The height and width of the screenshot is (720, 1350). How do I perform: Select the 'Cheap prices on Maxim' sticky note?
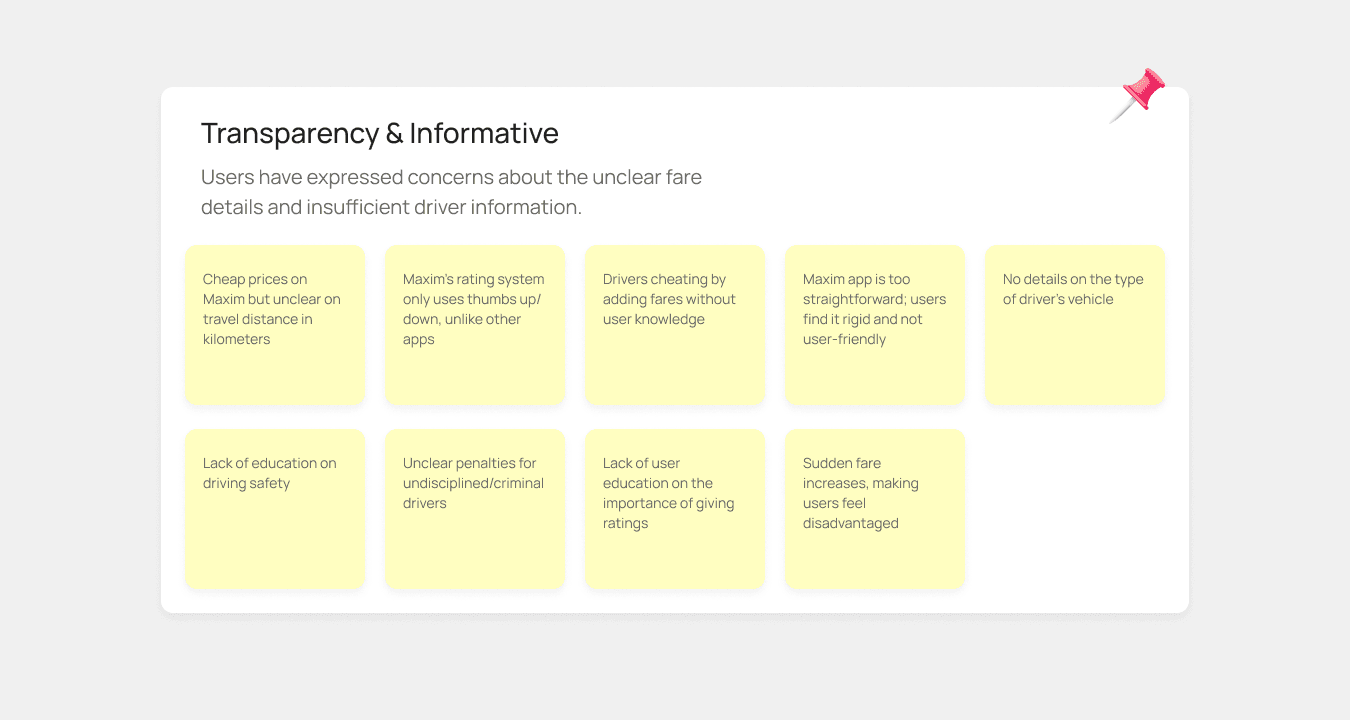(275, 325)
